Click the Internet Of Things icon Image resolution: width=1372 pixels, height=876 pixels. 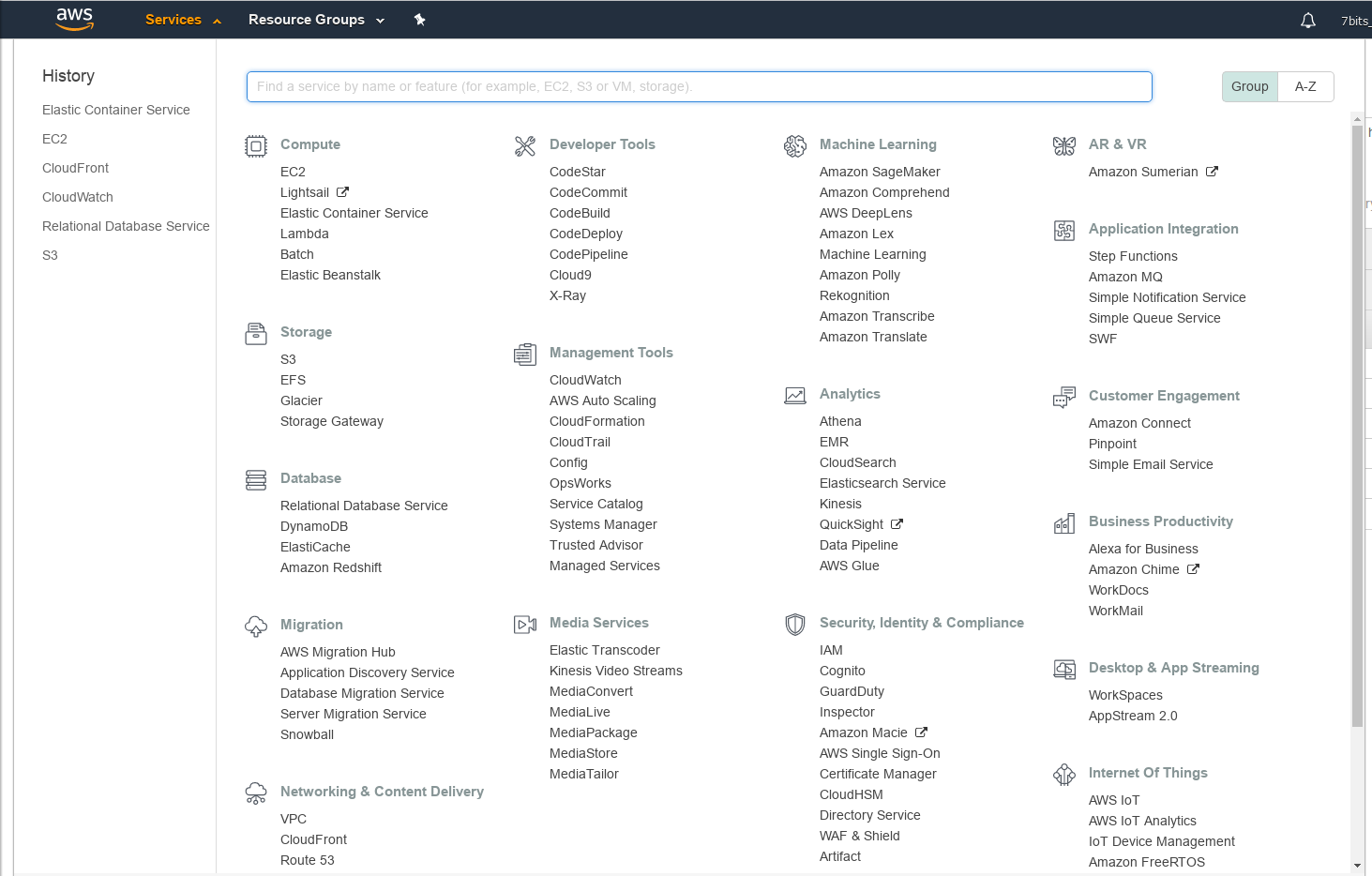[x=1064, y=775]
